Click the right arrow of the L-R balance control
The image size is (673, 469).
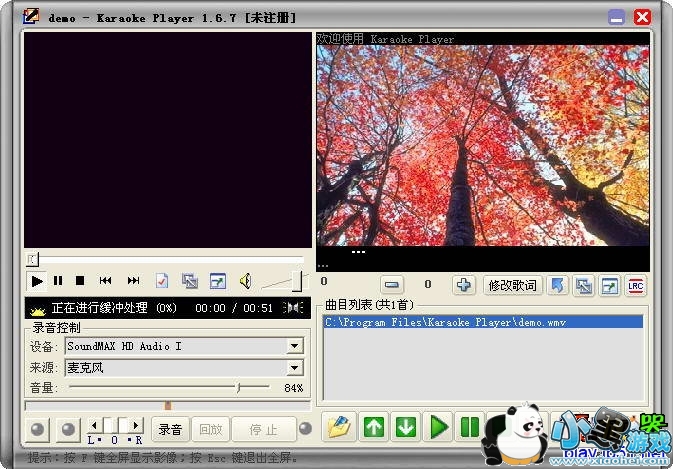tap(137, 425)
